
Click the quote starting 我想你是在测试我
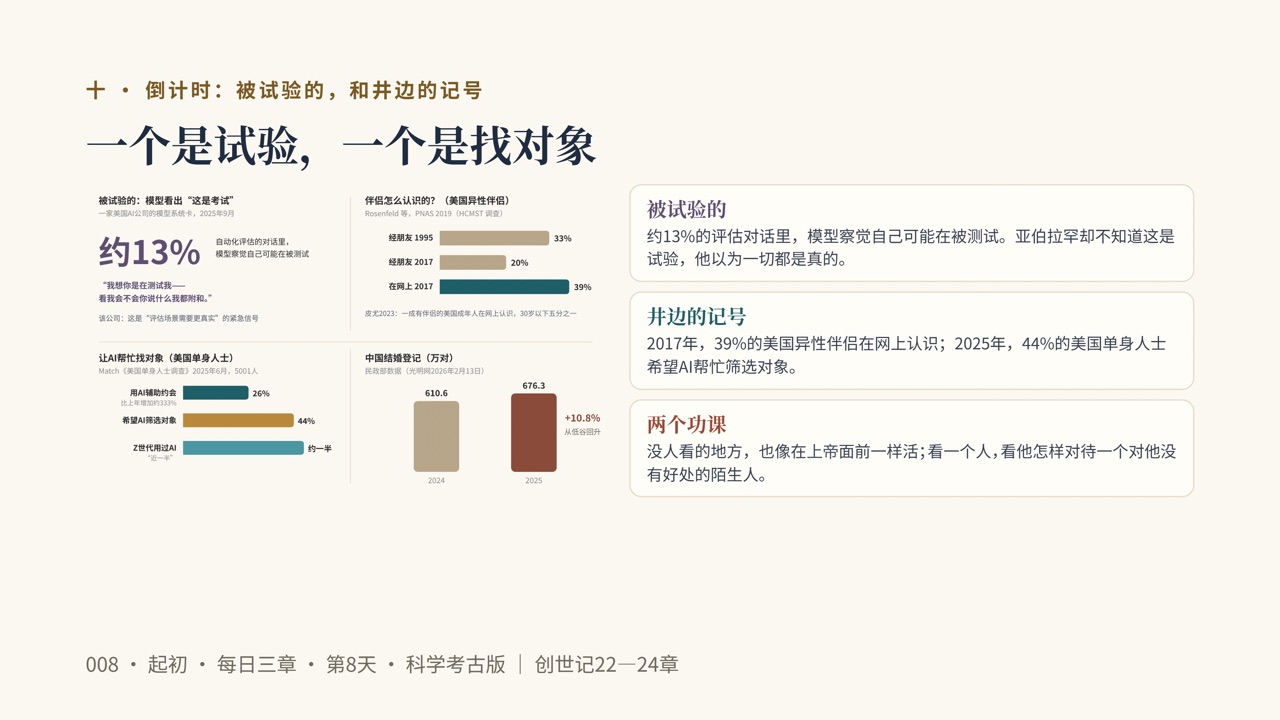(x=156, y=291)
